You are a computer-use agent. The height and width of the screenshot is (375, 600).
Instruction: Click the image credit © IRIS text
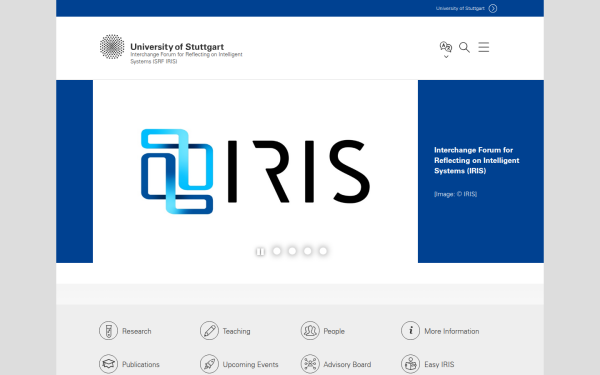pyautogui.click(x=455, y=194)
